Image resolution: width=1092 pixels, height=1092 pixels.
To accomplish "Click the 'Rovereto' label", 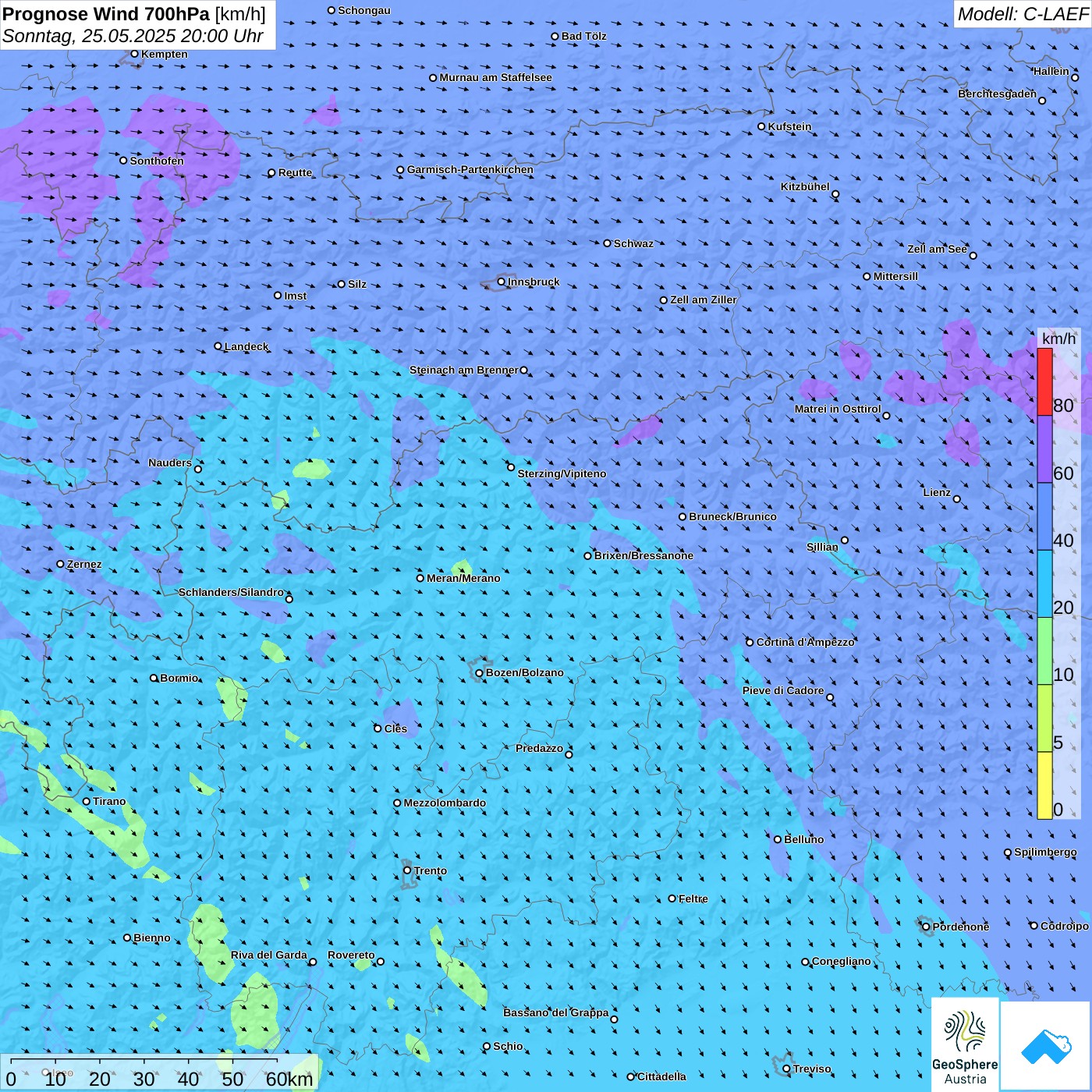I will [x=351, y=955].
